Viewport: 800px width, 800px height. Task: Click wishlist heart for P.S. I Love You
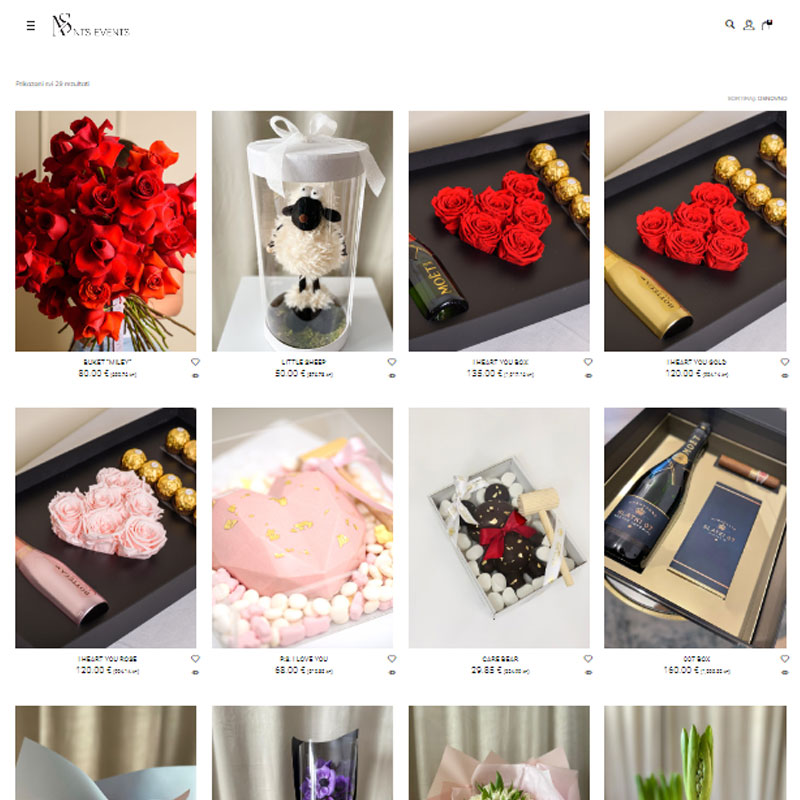click(x=392, y=659)
